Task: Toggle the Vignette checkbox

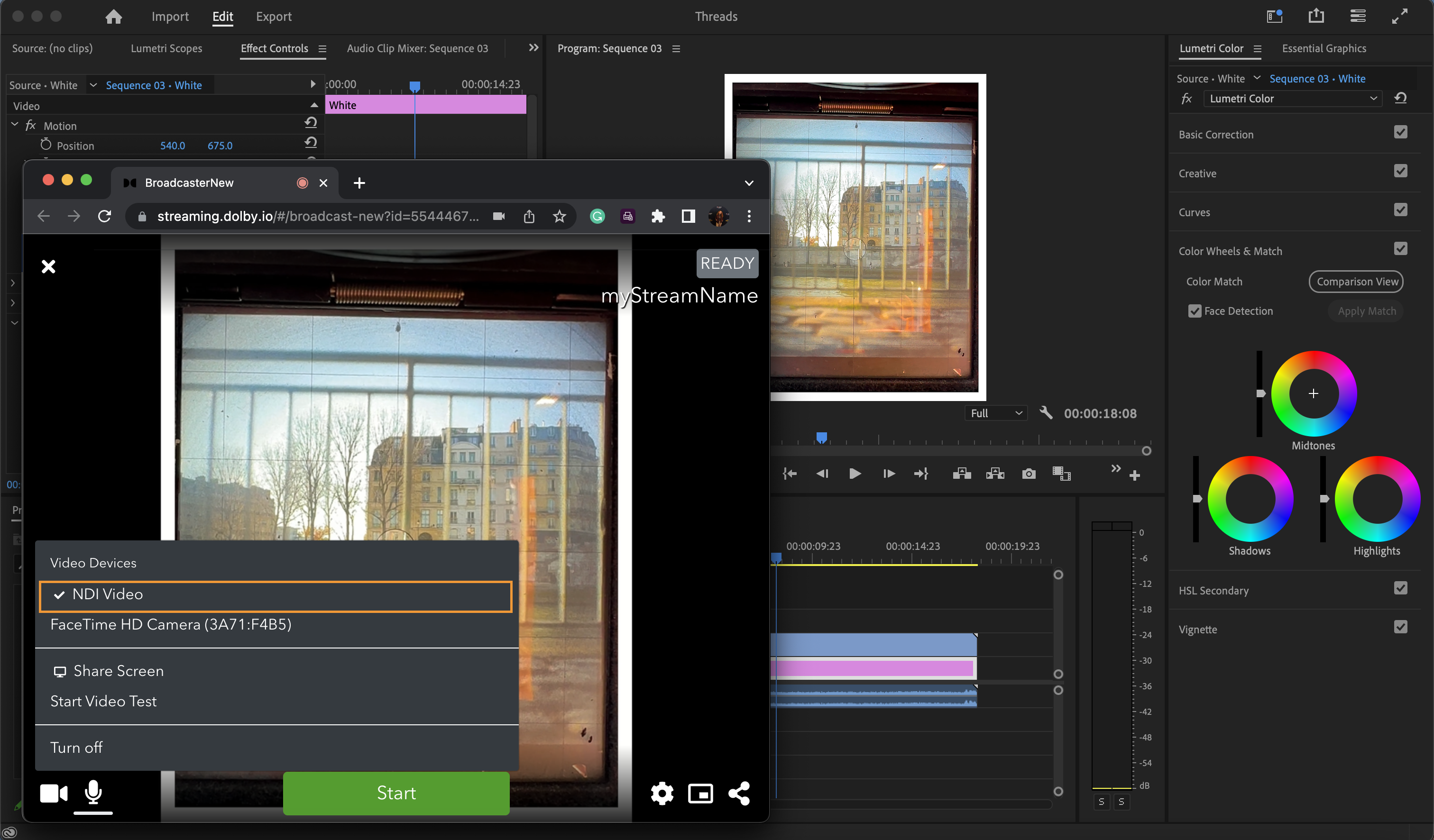Action: coord(1400,627)
